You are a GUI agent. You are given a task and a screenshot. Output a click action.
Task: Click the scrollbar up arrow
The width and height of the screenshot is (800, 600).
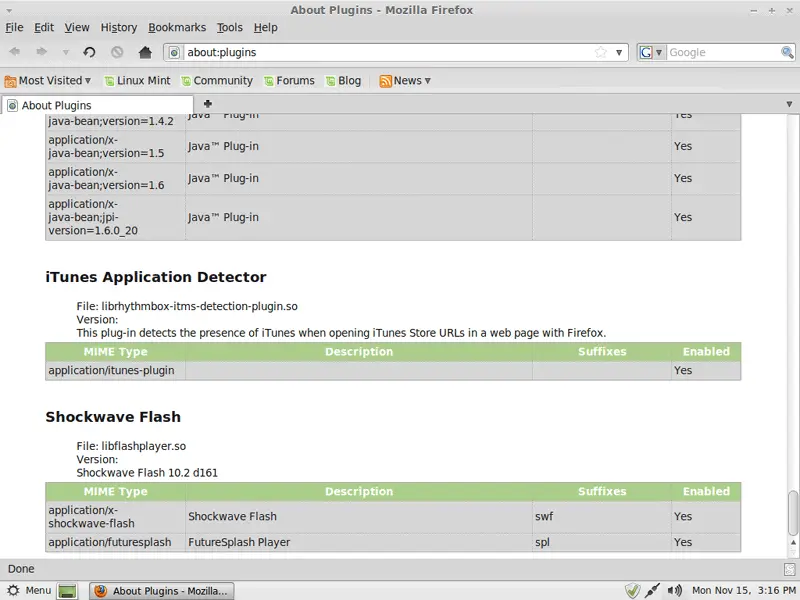pyautogui.click(x=793, y=542)
